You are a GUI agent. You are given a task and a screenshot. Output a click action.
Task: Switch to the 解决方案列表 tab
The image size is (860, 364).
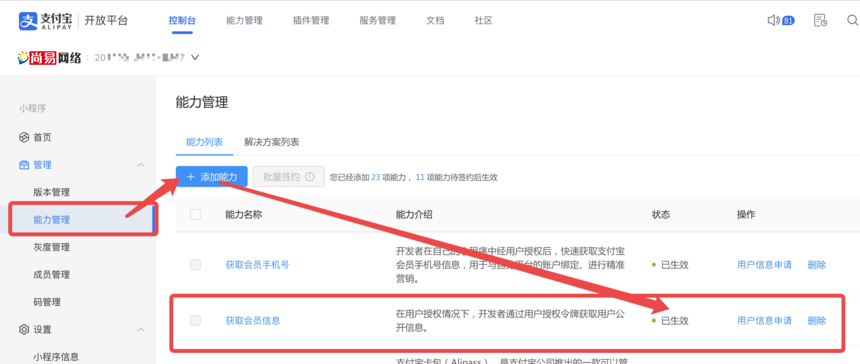click(271, 142)
